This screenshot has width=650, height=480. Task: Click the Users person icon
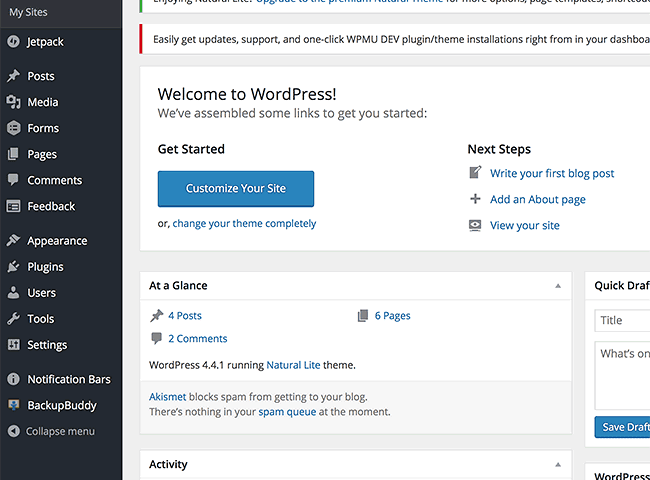[13, 293]
